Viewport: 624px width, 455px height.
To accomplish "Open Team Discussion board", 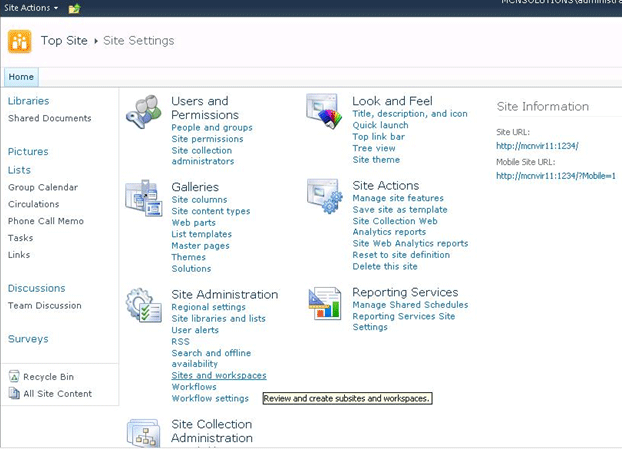I will click(x=45, y=306).
